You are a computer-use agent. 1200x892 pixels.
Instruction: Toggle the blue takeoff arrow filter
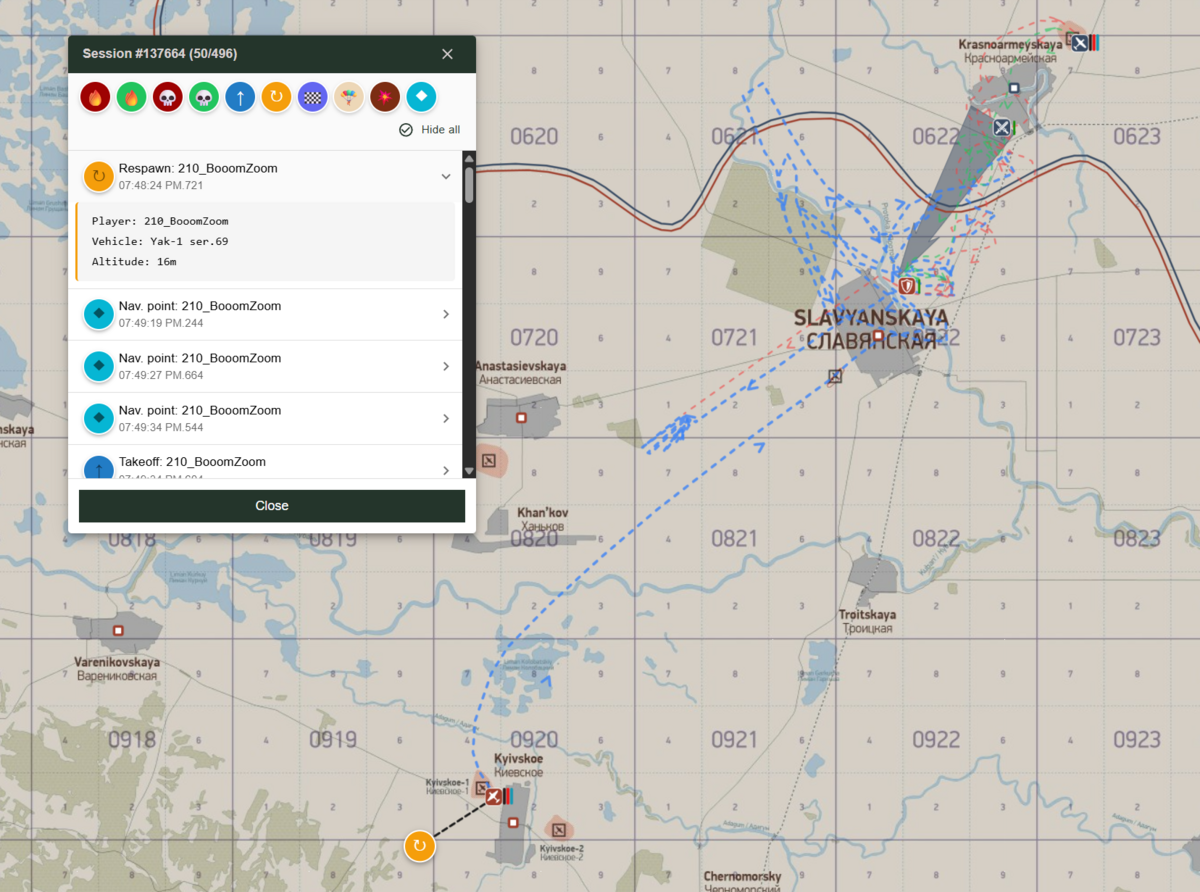click(240, 97)
